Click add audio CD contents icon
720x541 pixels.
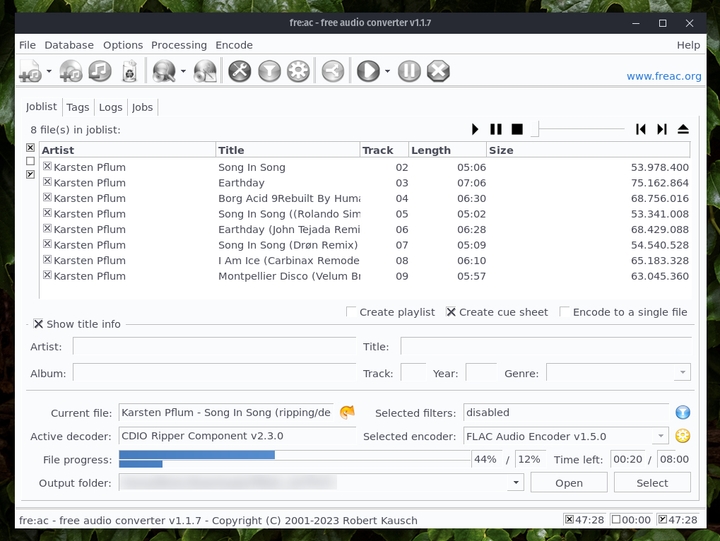71,71
